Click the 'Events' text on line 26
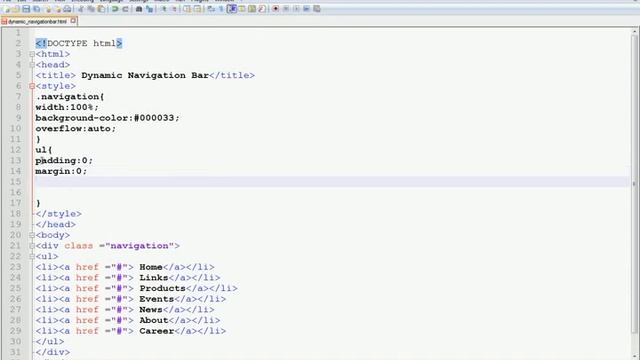Image resolution: width=640 pixels, height=360 pixels. tap(157, 299)
